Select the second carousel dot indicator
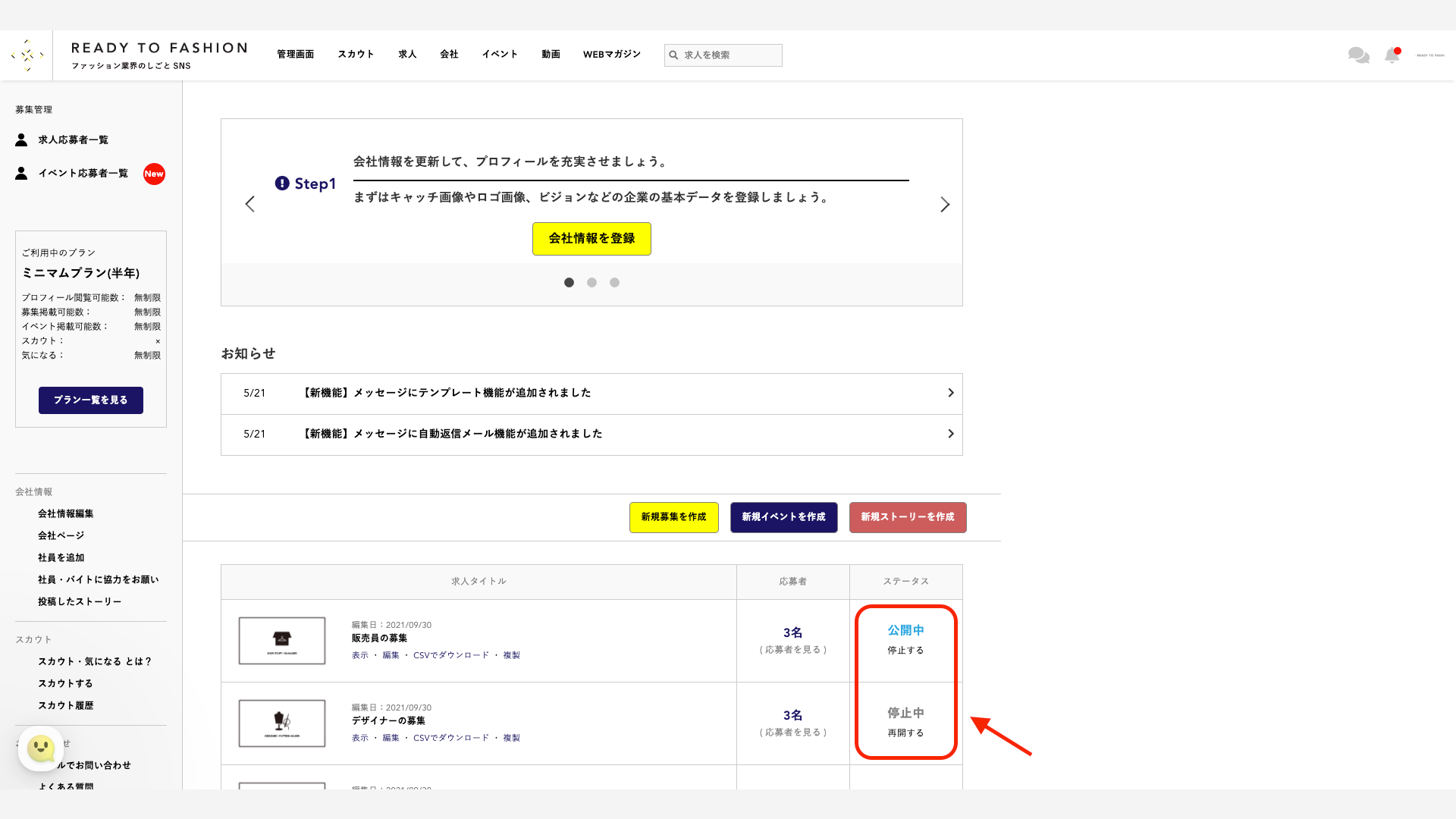Image resolution: width=1456 pixels, height=819 pixels. tap(591, 283)
